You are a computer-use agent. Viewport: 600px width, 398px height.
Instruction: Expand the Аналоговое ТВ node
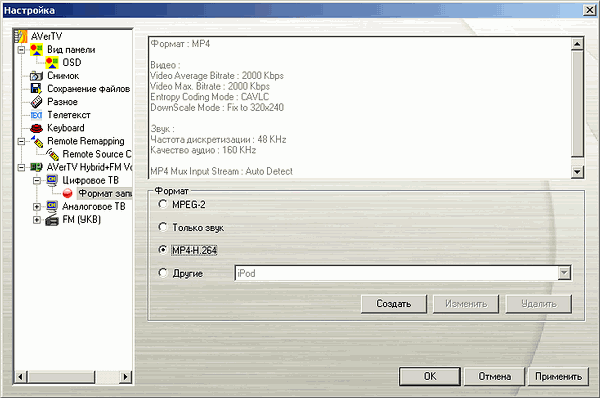(37, 207)
